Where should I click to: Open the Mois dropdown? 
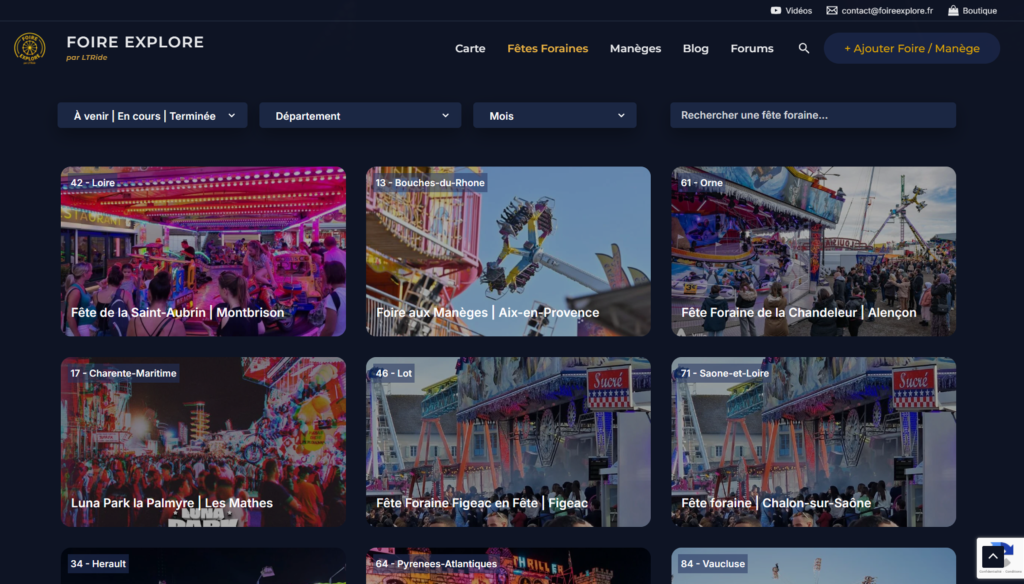click(554, 115)
